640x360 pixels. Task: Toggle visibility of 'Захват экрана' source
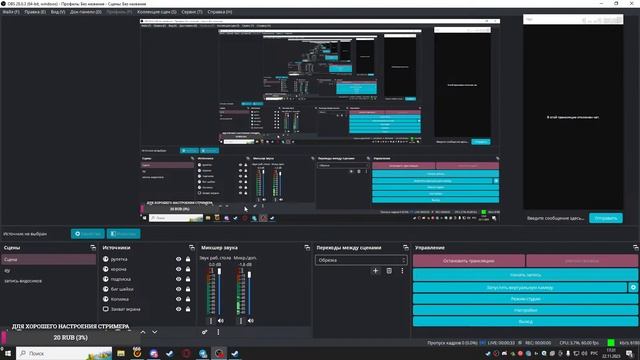178,309
